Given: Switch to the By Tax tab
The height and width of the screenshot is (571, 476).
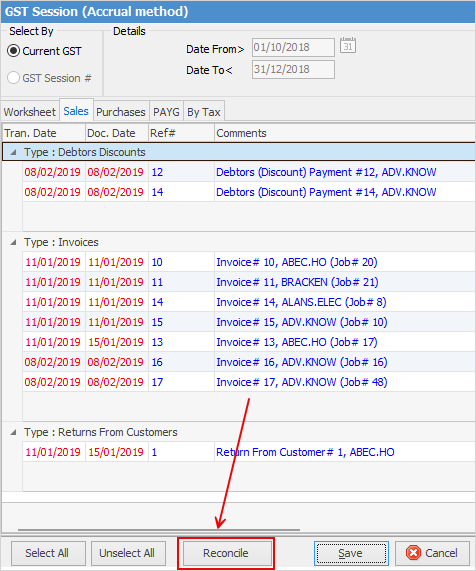Looking at the screenshot, I should click(x=204, y=112).
